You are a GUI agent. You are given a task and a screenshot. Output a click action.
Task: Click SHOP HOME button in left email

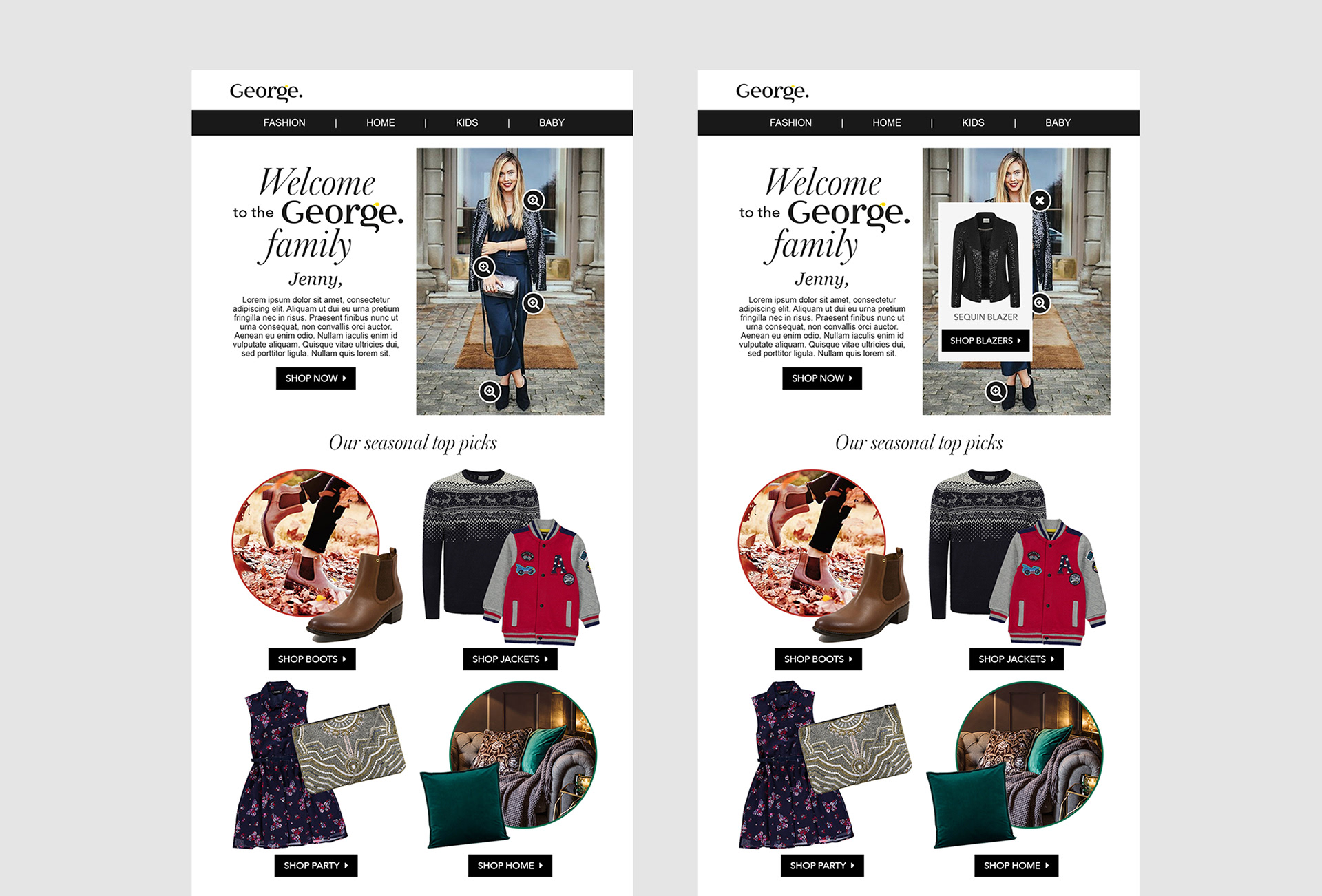(510, 866)
